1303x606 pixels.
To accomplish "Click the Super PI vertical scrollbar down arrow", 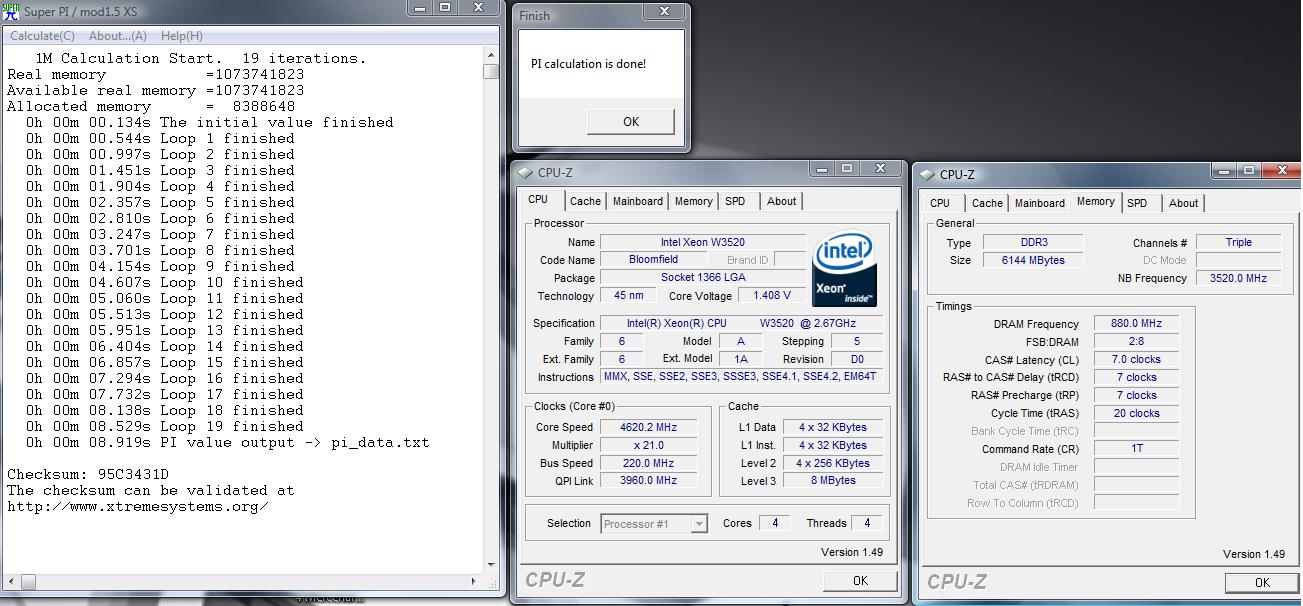I will coord(491,565).
